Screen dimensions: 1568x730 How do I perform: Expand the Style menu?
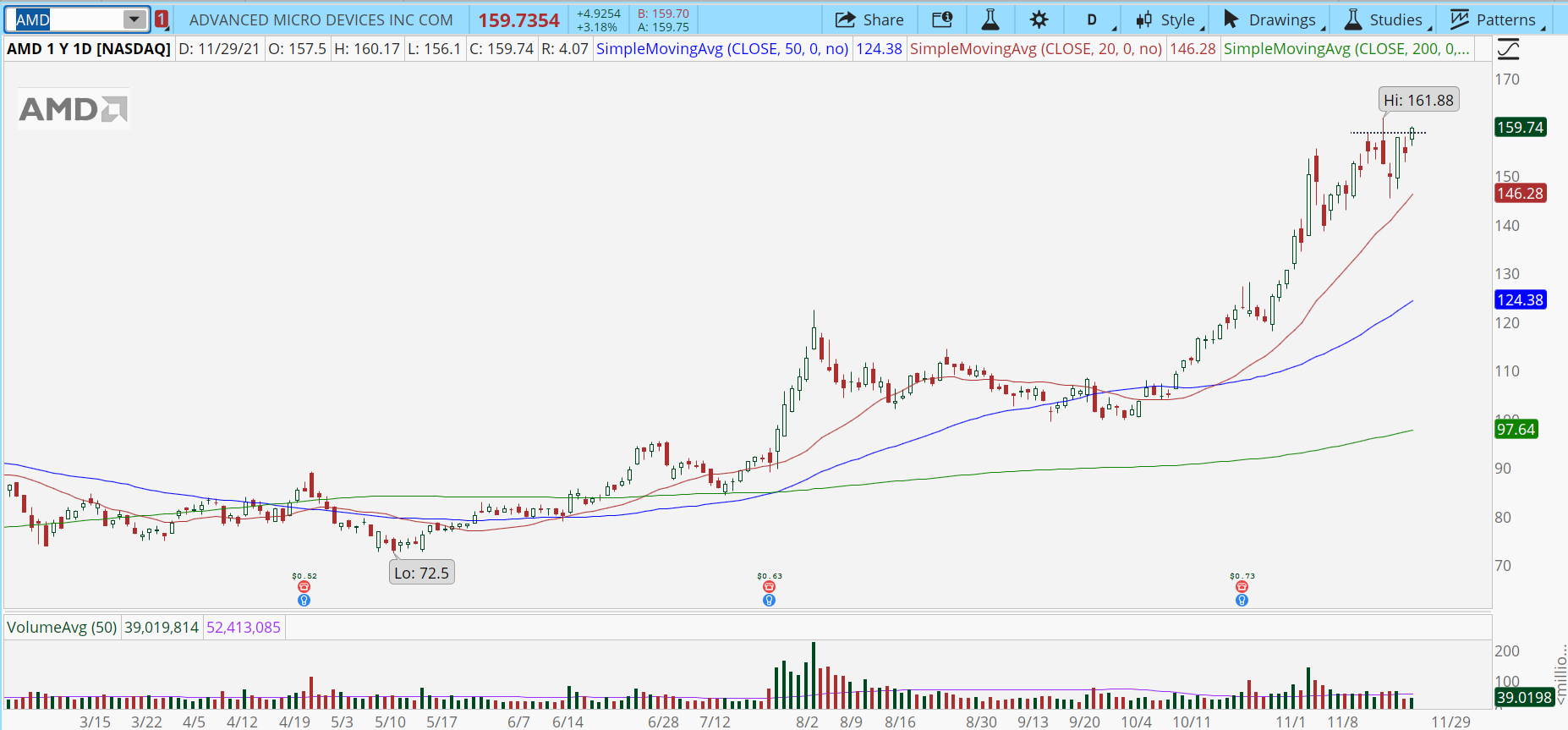point(1171,19)
